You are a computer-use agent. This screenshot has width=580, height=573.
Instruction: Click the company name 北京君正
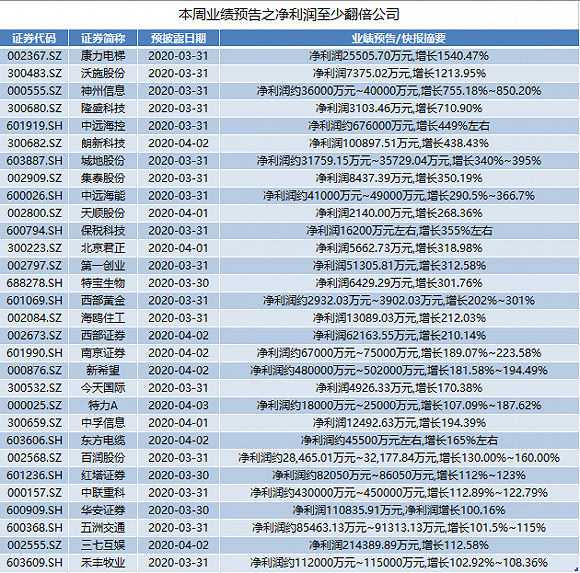tap(103, 248)
